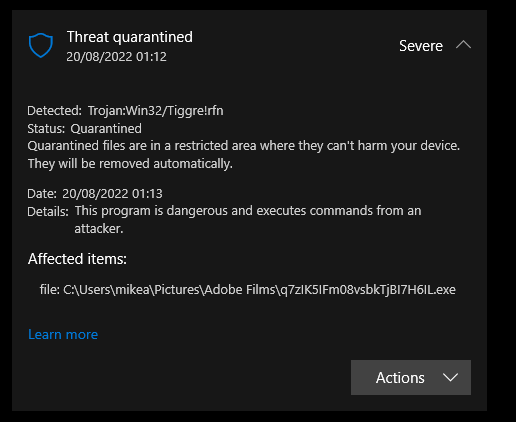The image size is (516, 422).
Task: Click the blue shield threat icon
Action: (41, 45)
